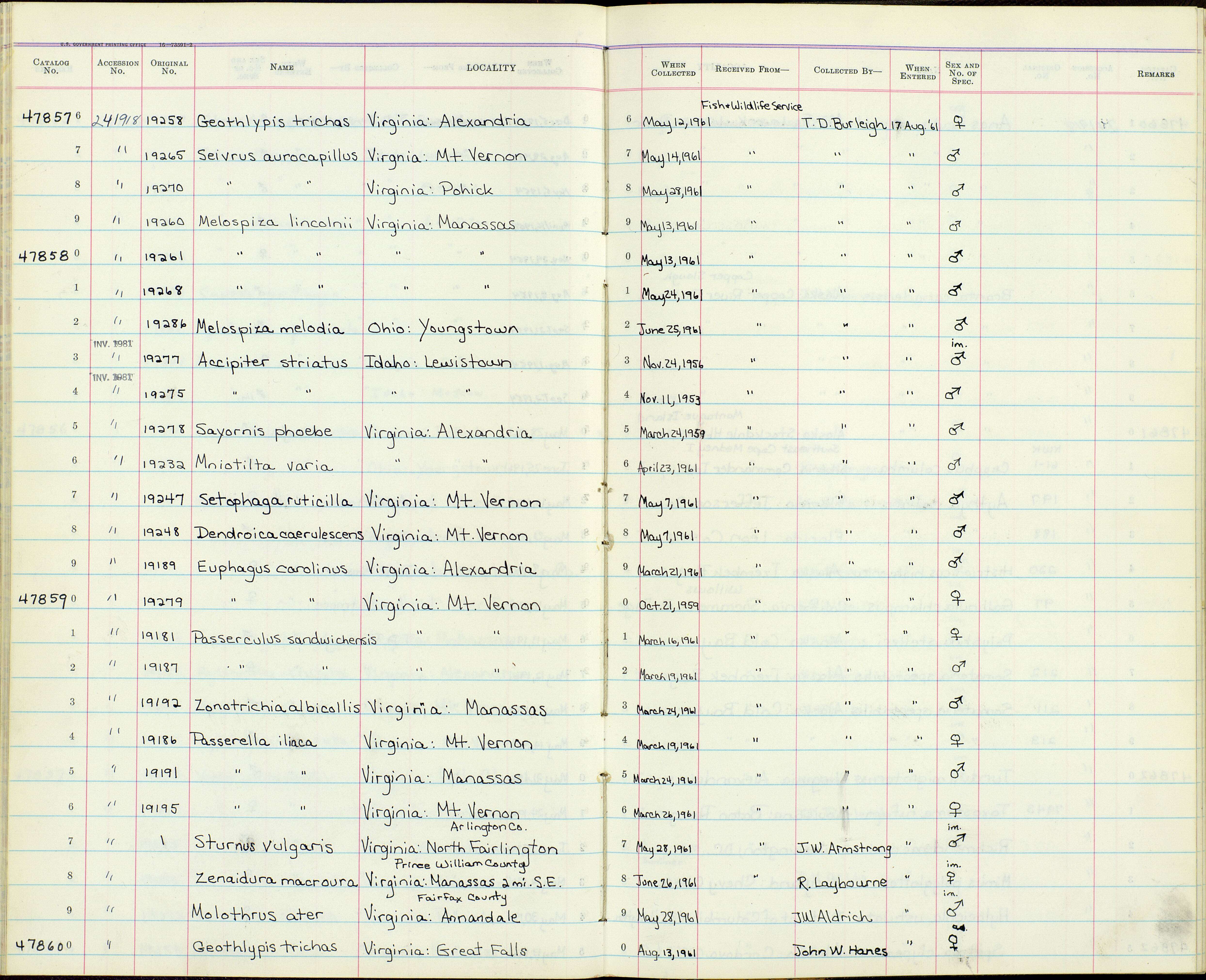Screen dimensions: 1206x980
Task: Click 'Arlington Co.' annotation
Action: 489,828
